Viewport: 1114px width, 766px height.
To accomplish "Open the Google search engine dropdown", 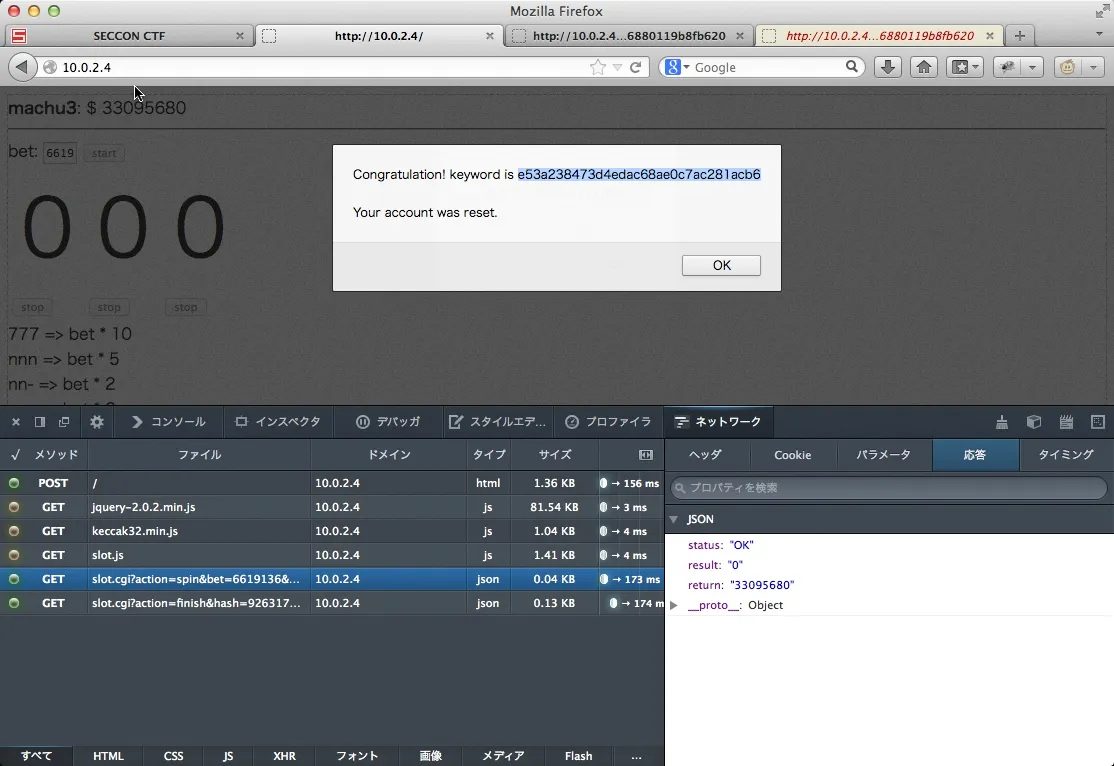I will [677, 67].
